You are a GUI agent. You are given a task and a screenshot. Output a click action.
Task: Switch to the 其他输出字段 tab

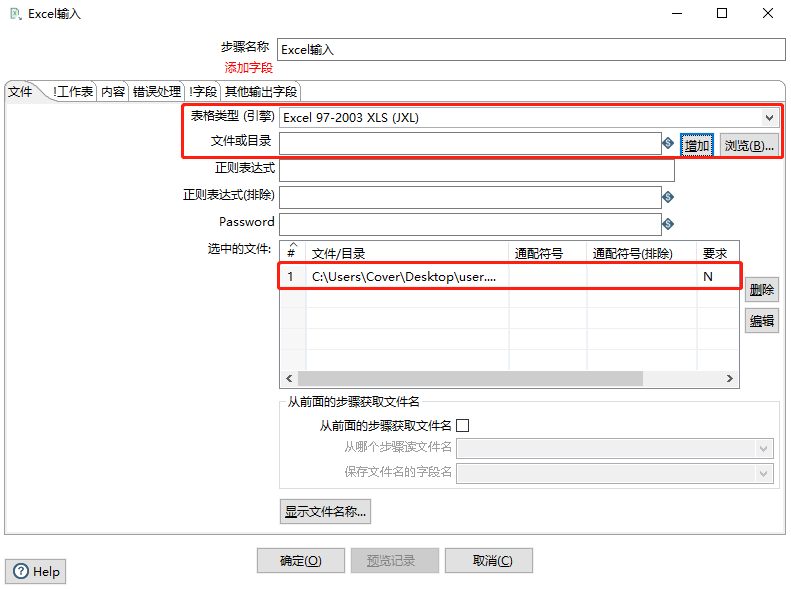[x=261, y=92]
